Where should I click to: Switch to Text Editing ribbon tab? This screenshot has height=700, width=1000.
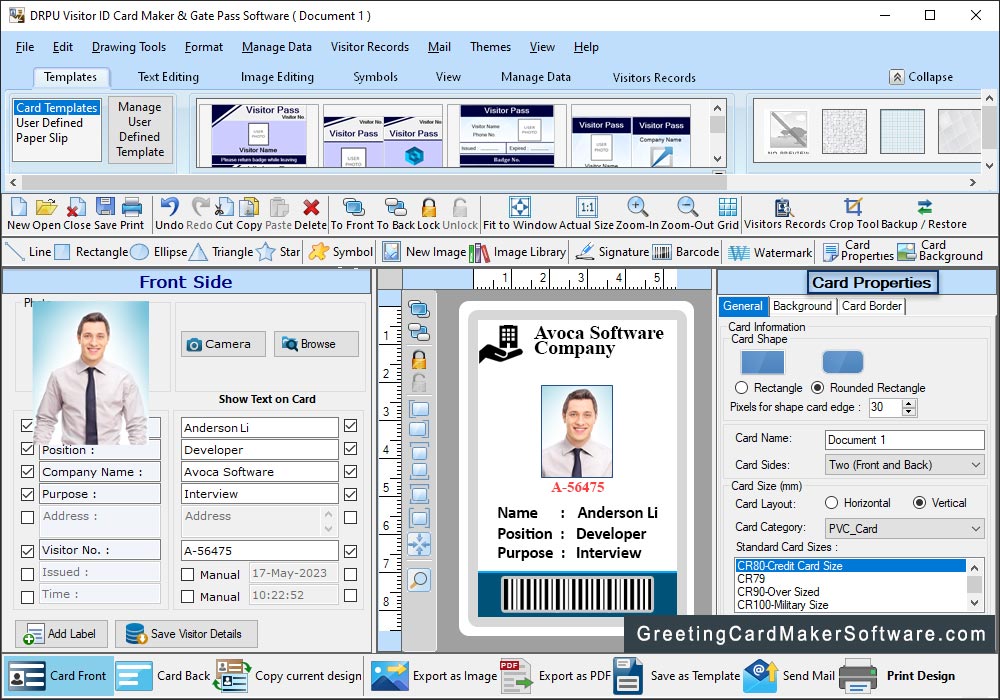[x=168, y=77]
